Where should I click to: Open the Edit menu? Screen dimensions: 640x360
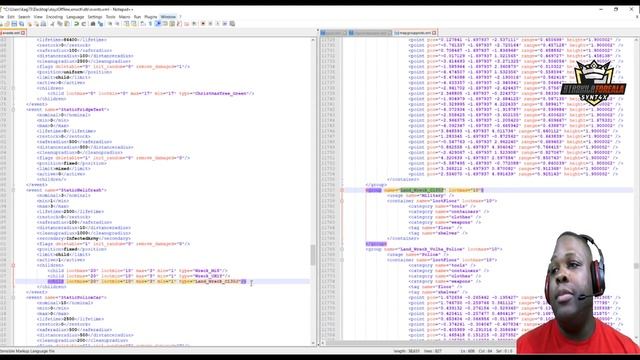tap(11, 17)
